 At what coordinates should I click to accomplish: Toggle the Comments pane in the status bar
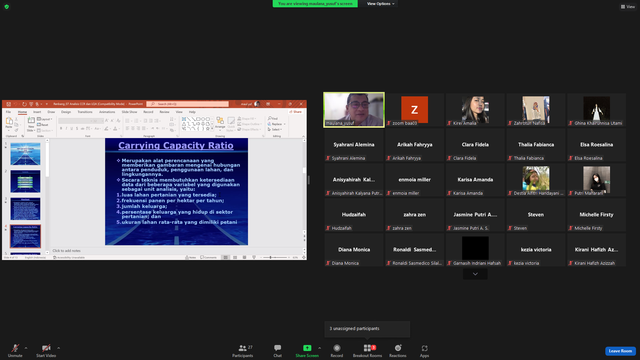(x=209, y=258)
